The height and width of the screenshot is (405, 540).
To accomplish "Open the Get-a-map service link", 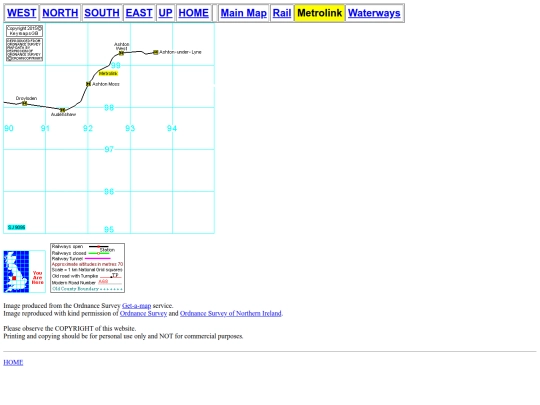I will coord(136,306).
